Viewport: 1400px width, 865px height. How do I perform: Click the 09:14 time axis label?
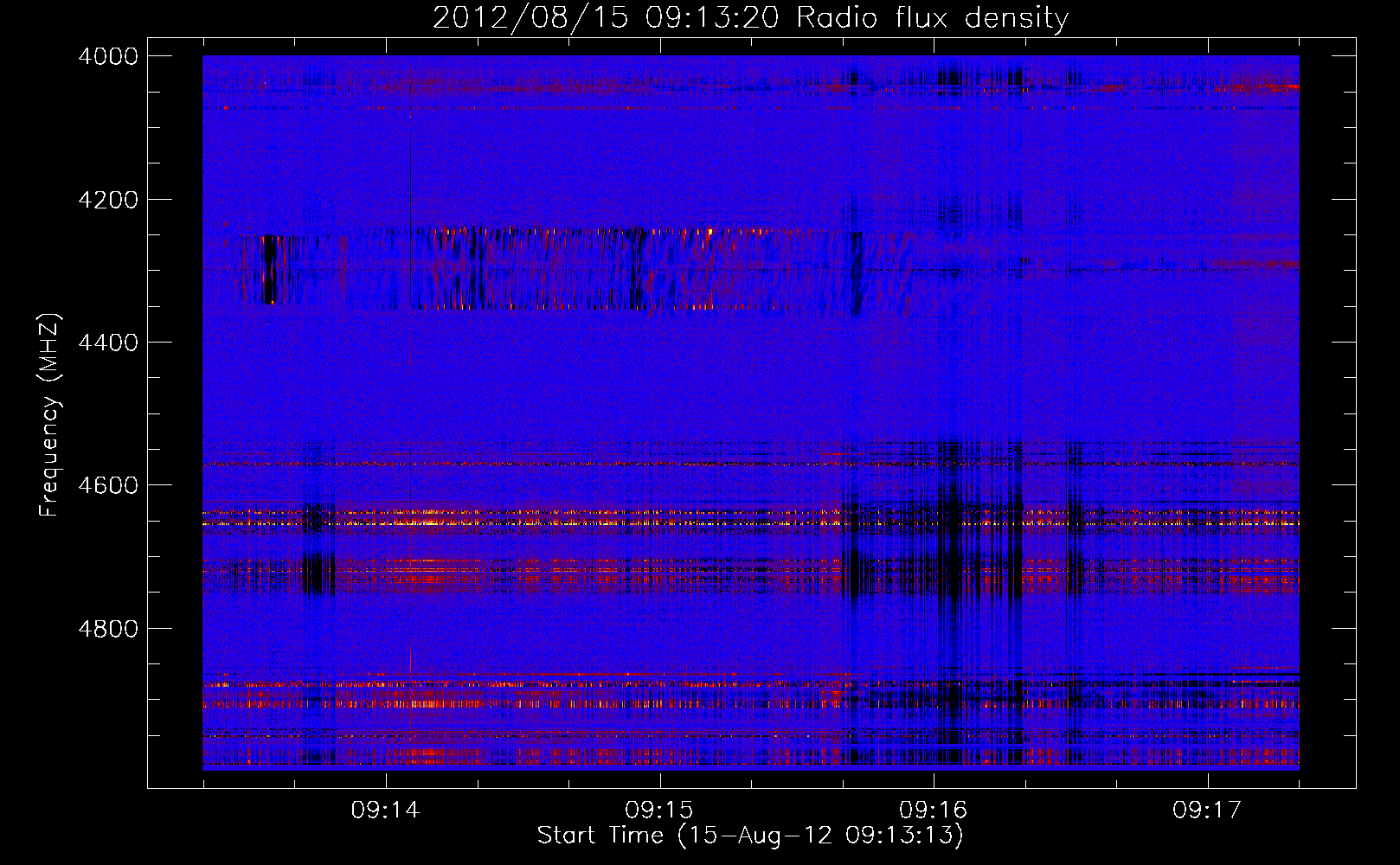click(x=385, y=811)
